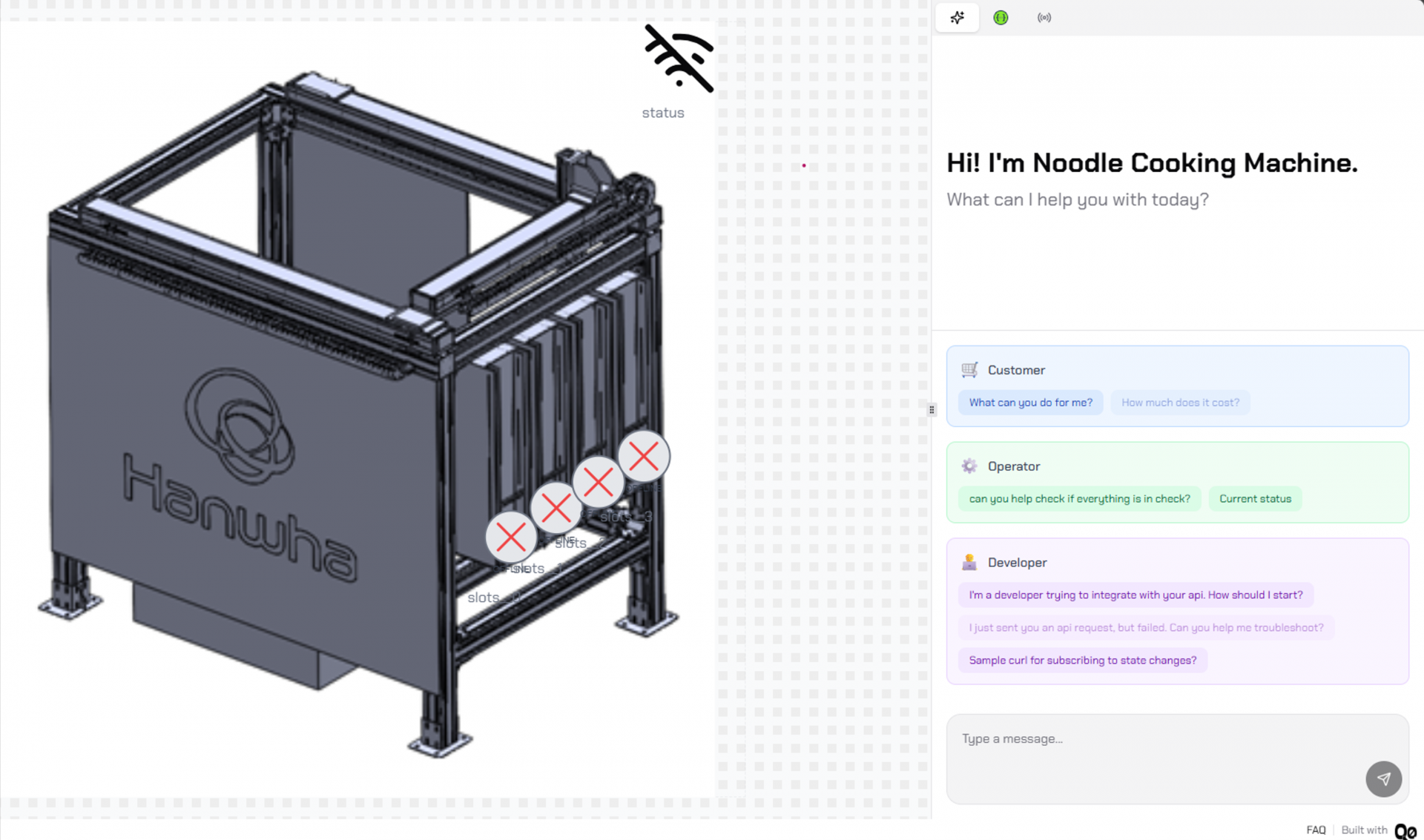Click the offline wifi status icon
The width and height of the screenshot is (1424, 840).
click(x=679, y=59)
